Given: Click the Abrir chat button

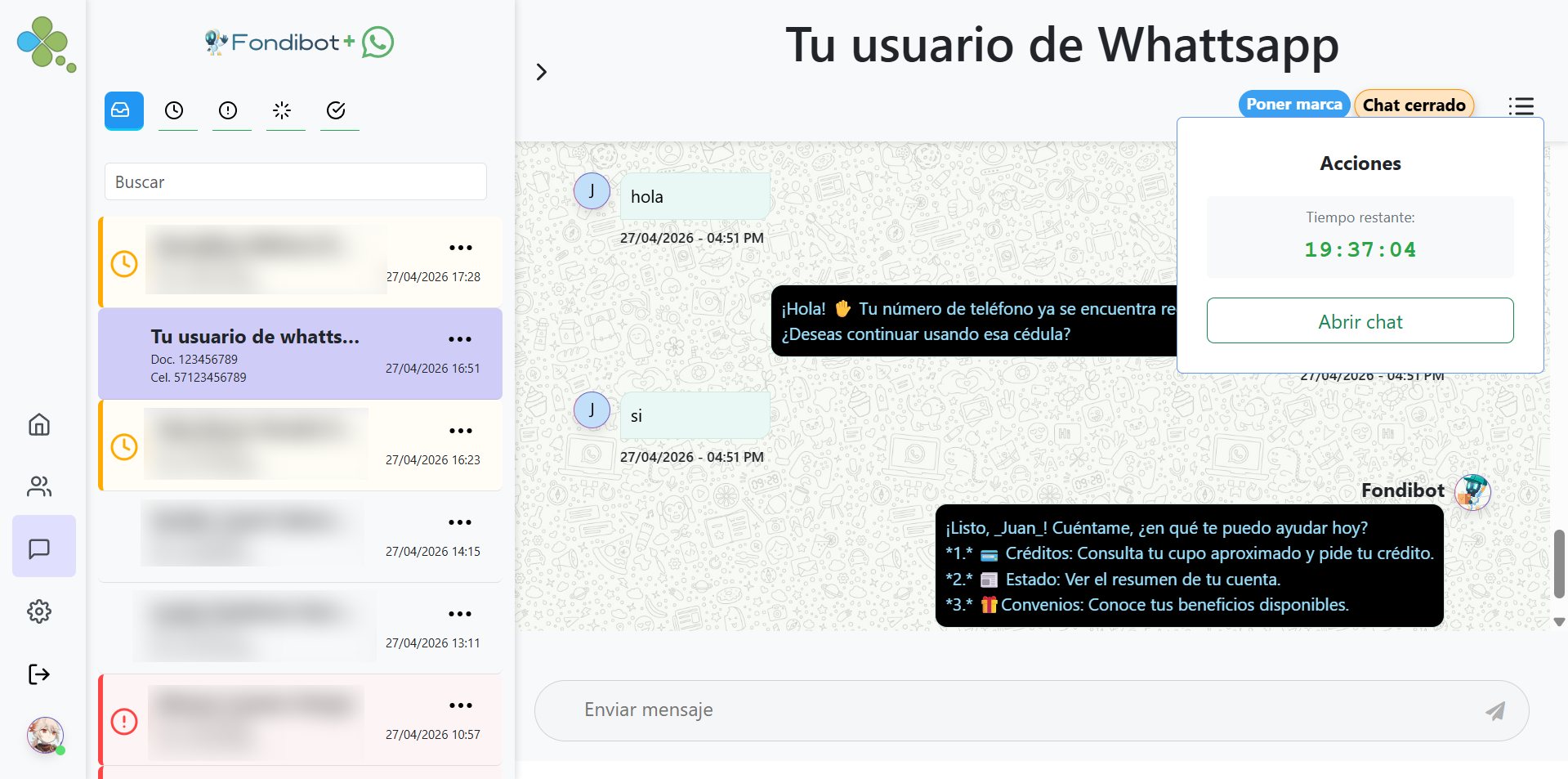Looking at the screenshot, I should tap(1360, 321).
